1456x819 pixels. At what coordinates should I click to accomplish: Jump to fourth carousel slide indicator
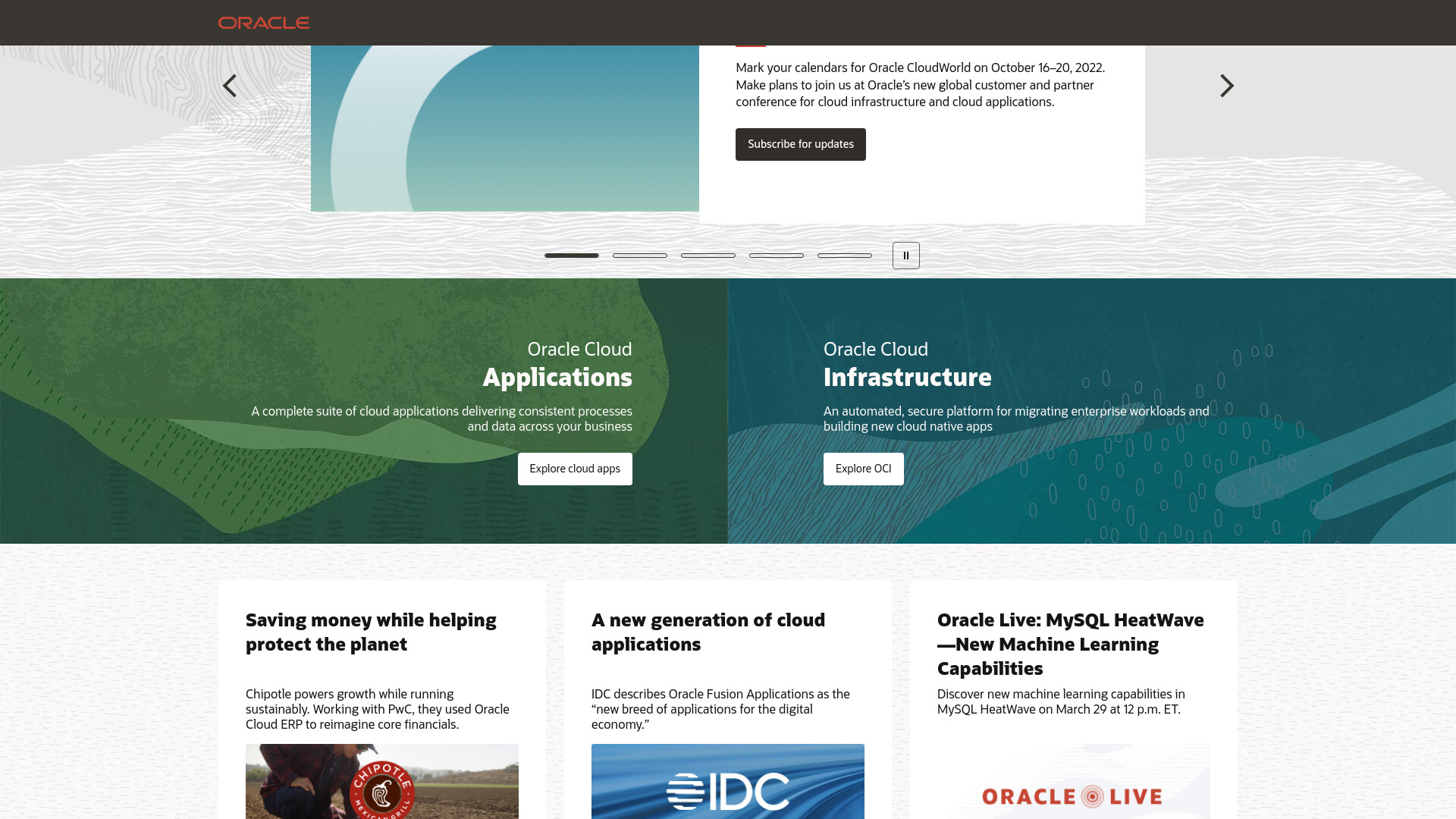tap(777, 256)
